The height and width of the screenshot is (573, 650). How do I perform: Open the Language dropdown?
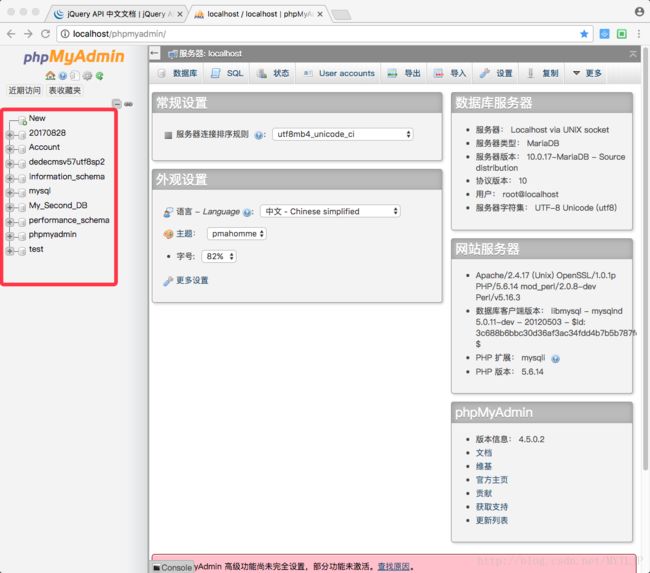pos(330,211)
